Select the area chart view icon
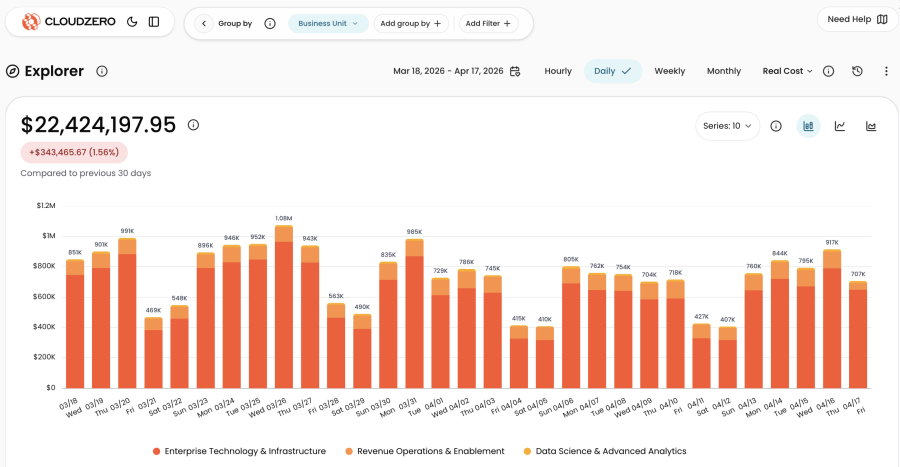Image resolution: width=900 pixels, height=467 pixels. tap(871, 126)
